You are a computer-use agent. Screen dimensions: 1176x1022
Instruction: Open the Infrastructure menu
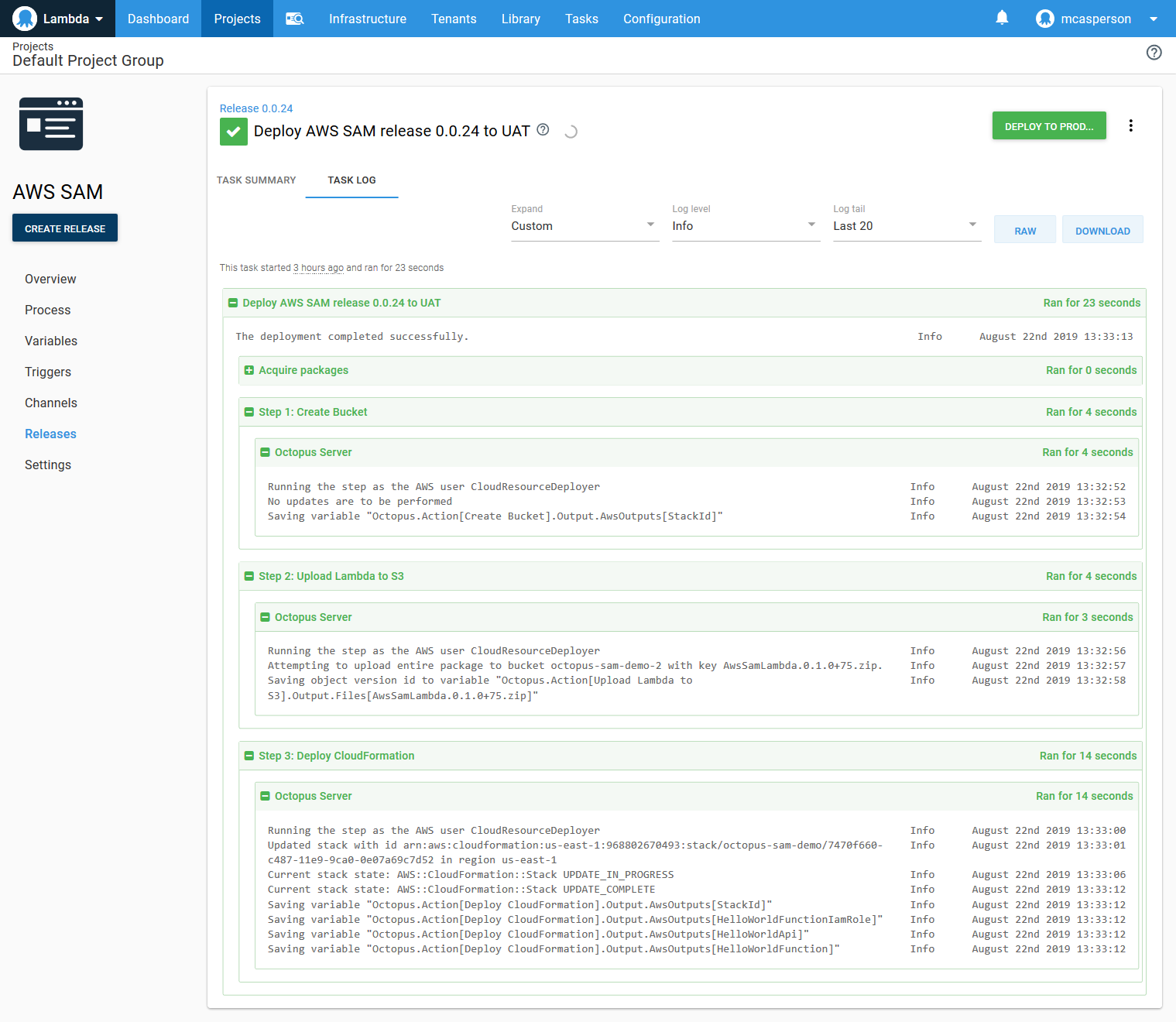click(367, 19)
